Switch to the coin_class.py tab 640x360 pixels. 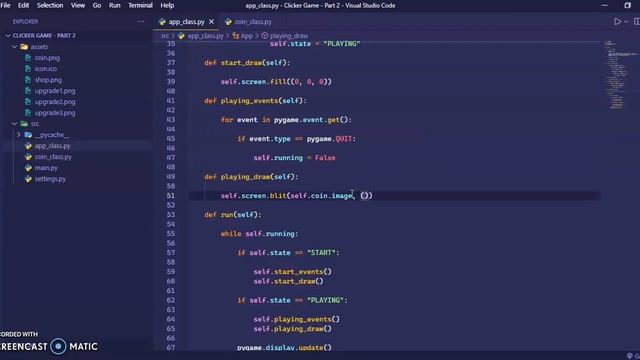(252, 22)
